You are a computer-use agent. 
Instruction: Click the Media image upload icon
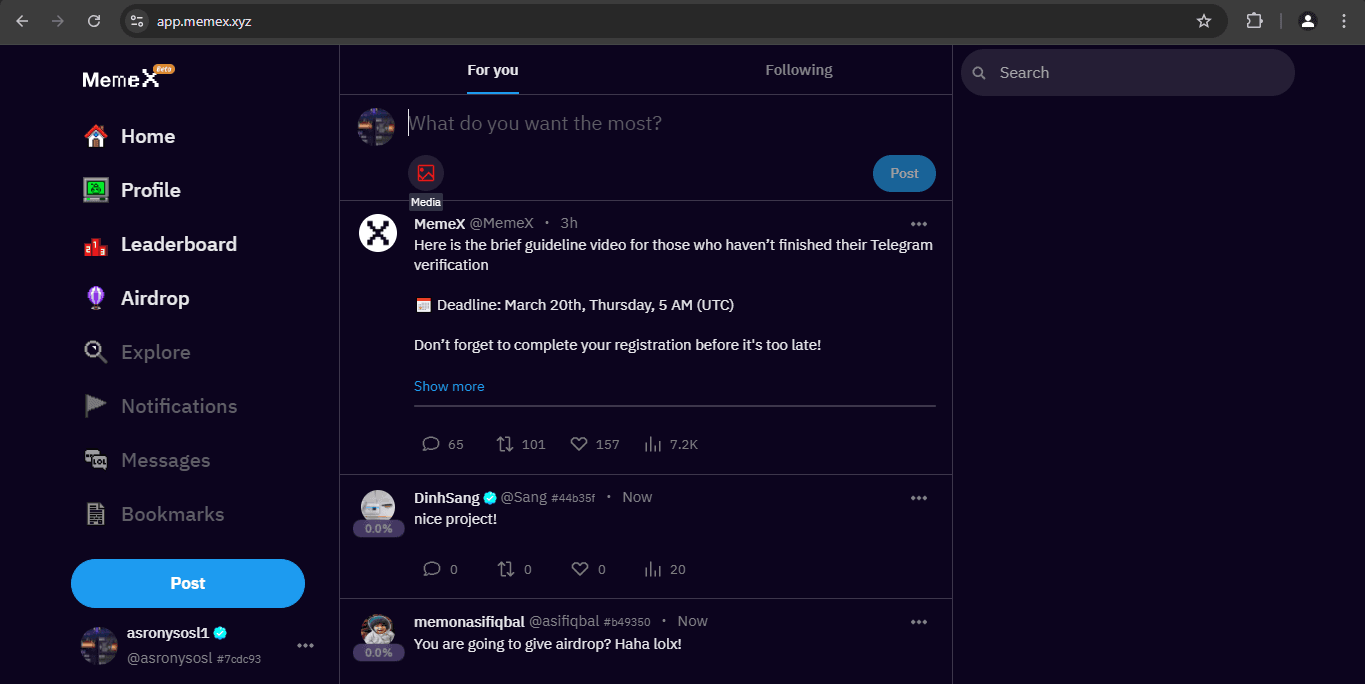(x=426, y=173)
